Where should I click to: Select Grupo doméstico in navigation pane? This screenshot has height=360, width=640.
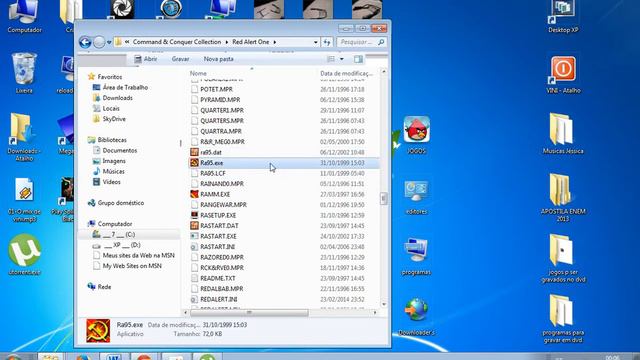tap(120, 203)
